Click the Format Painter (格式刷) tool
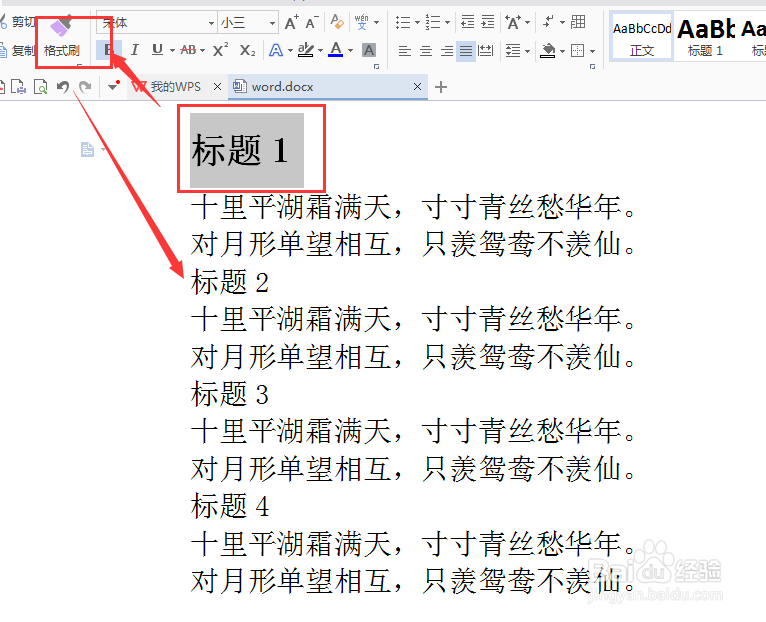The image size is (766, 622). [x=62, y=37]
